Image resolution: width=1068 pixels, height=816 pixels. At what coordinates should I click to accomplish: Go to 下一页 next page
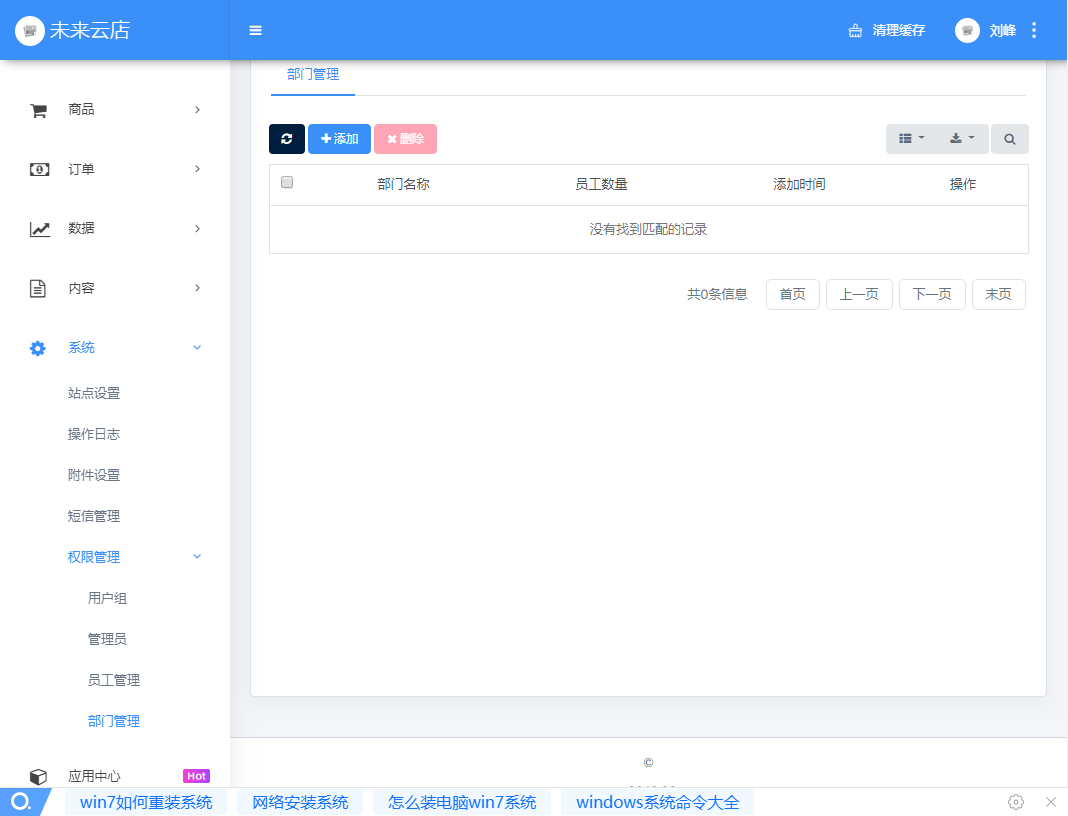pos(932,294)
